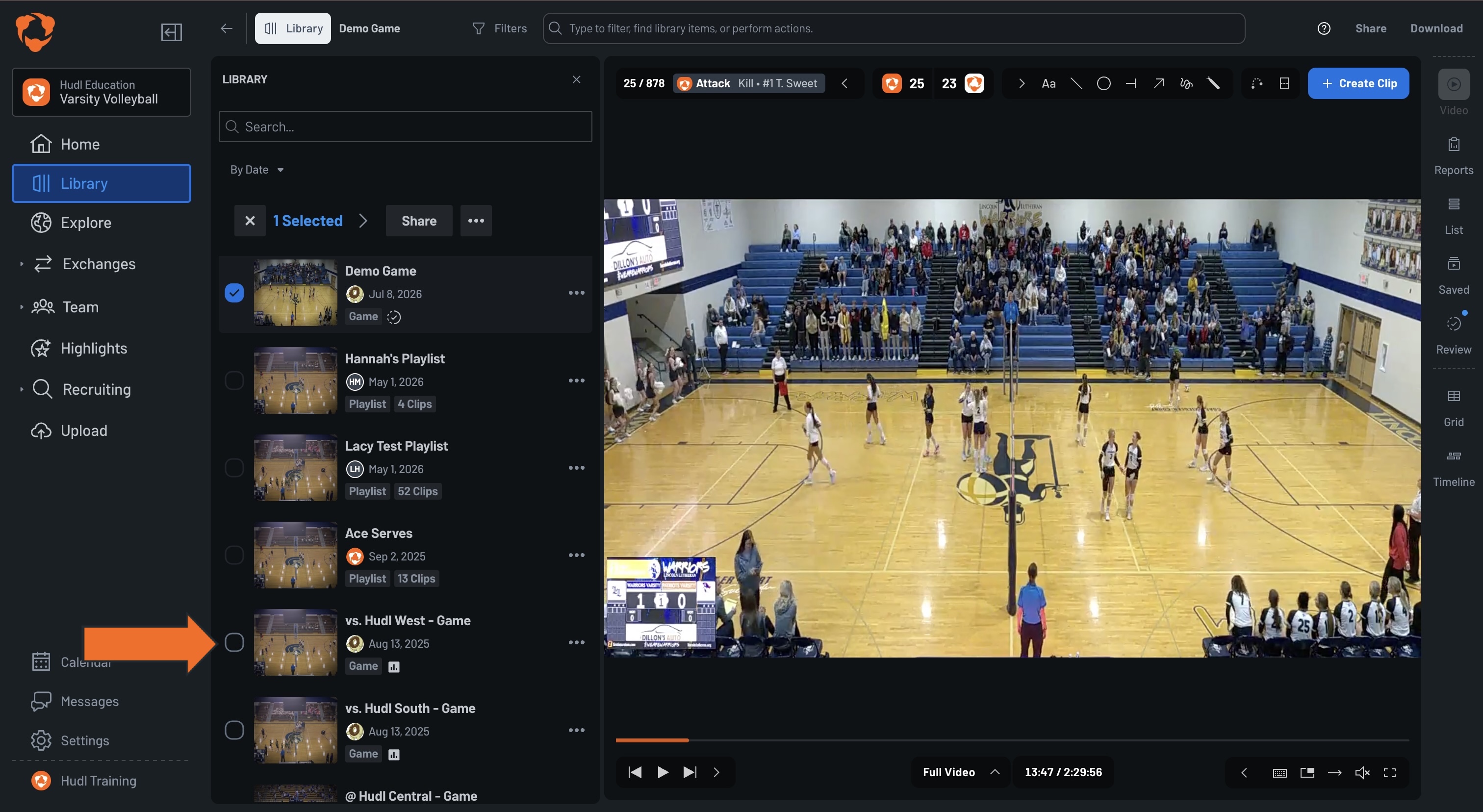The height and width of the screenshot is (812, 1483).
Task: Select the line drawing tool
Action: pyautogui.click(x=1075, y=83)
